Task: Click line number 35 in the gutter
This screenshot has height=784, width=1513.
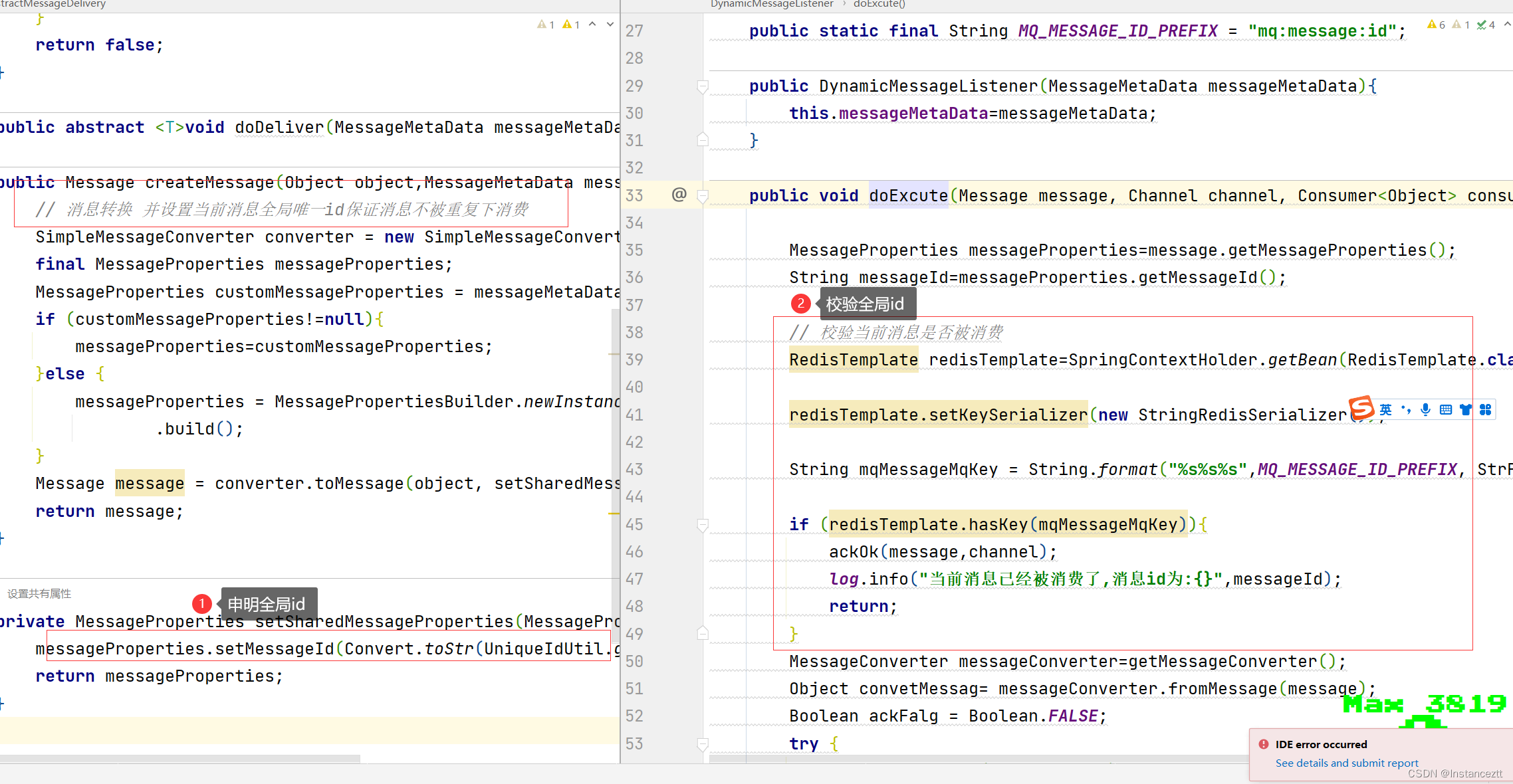Action: pos(634,250)
